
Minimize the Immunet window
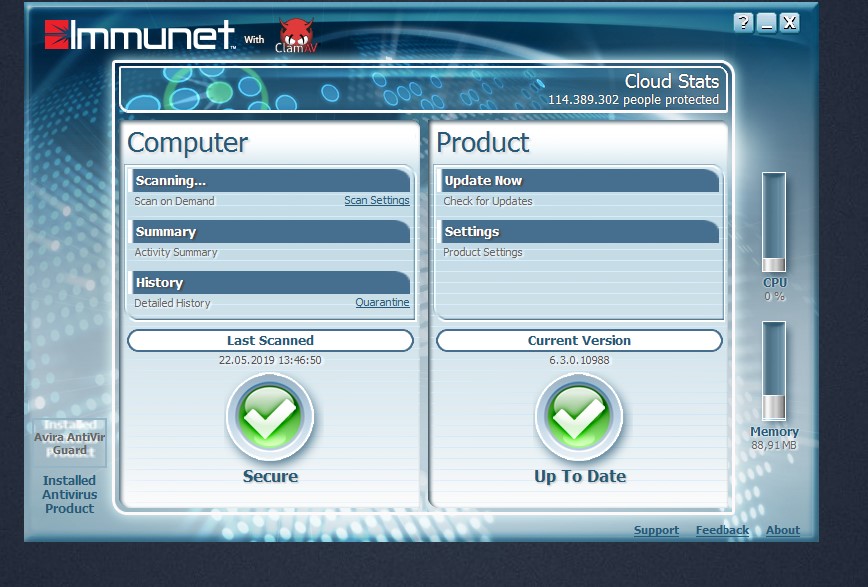[767, 23]
